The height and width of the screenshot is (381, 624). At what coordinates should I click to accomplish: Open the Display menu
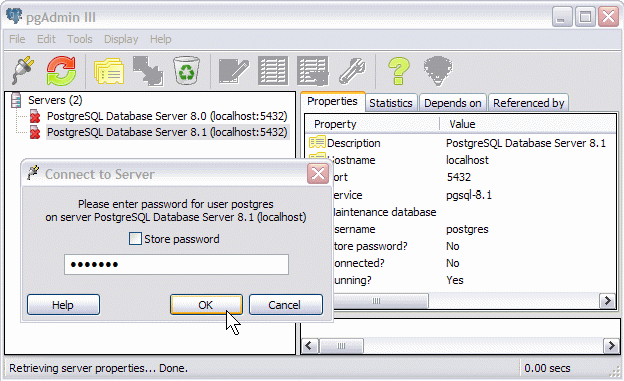pos(121,39)
